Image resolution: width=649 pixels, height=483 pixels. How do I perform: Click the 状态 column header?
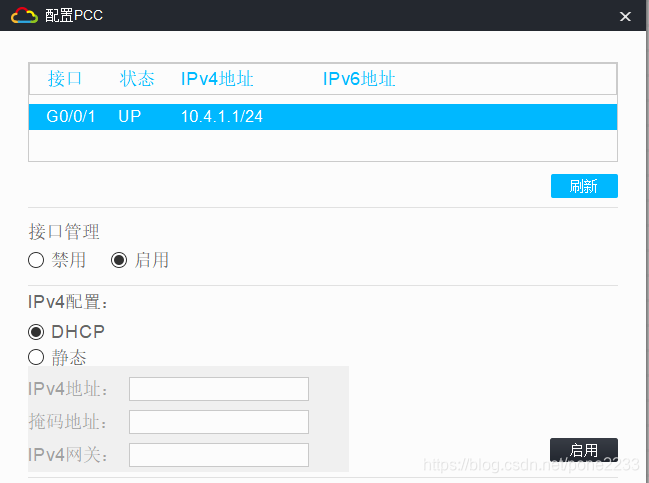pyautogui.click(x=137, y=79)
